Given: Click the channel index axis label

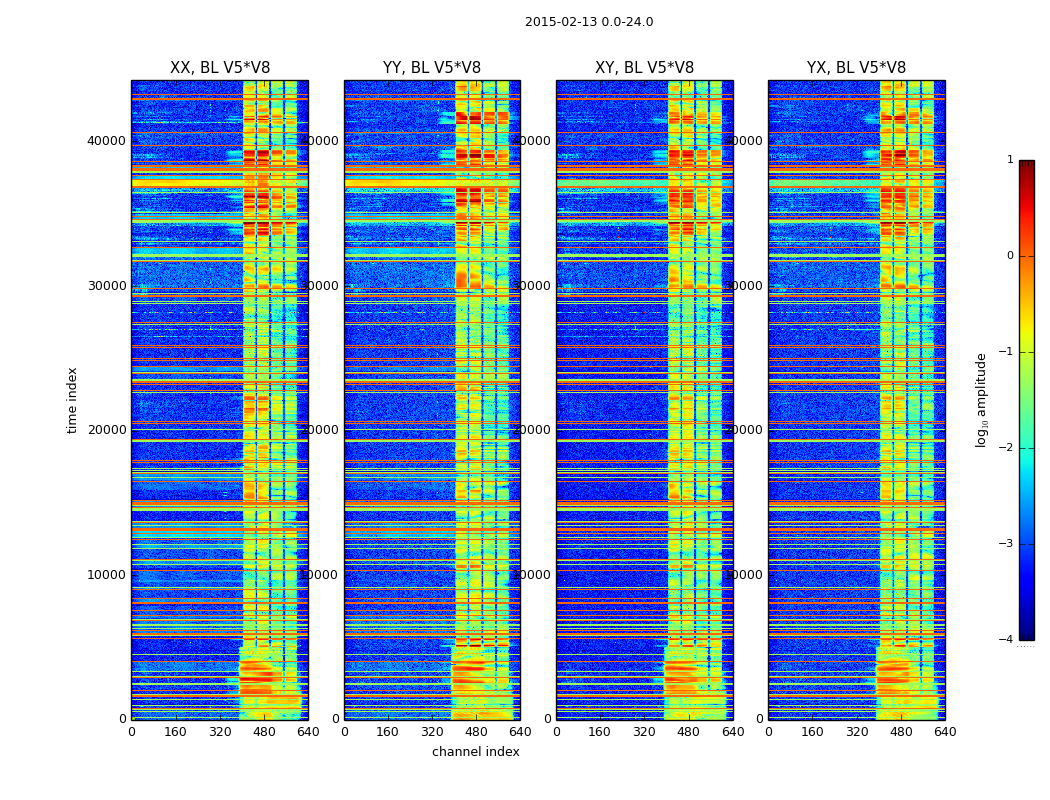Looking at the screenshot, I should pos(475,752).
